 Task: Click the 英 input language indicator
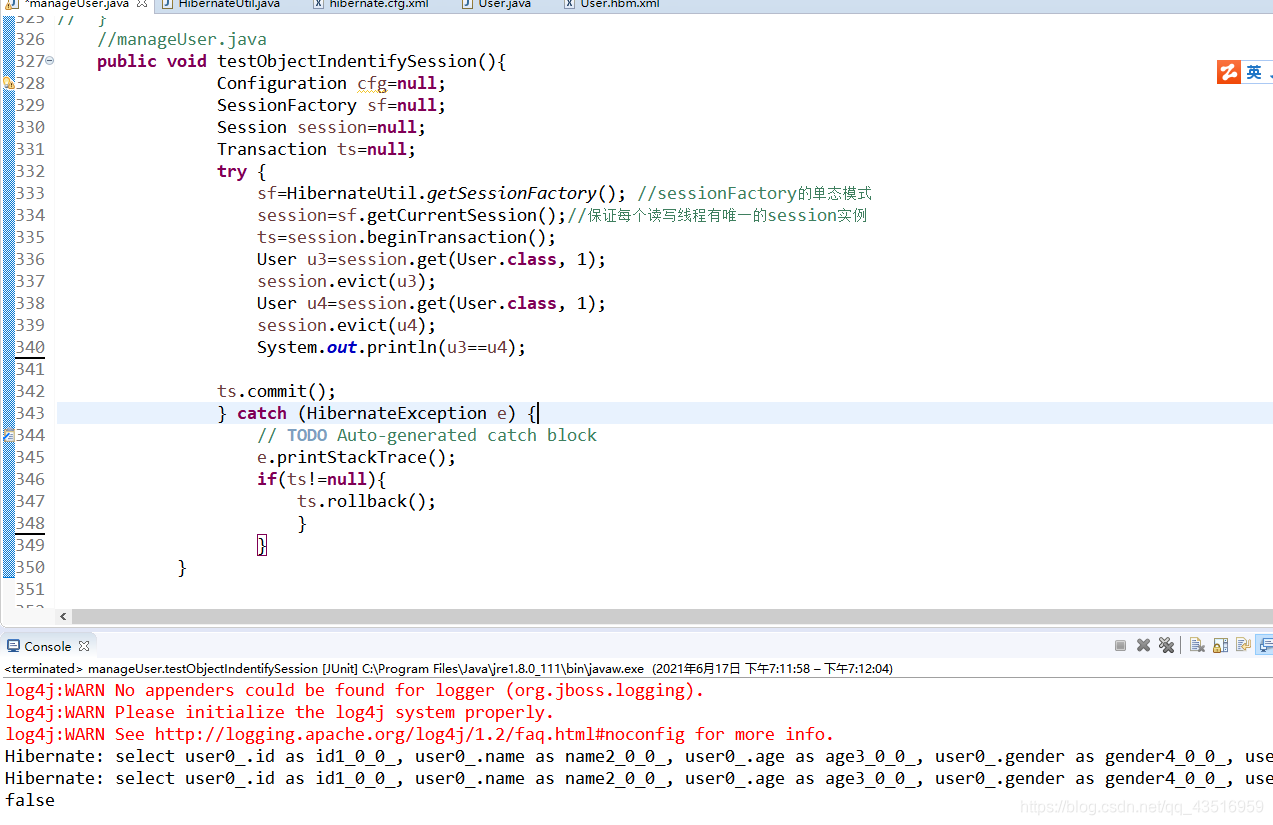pyautogui.click(x=1253, y=71)
